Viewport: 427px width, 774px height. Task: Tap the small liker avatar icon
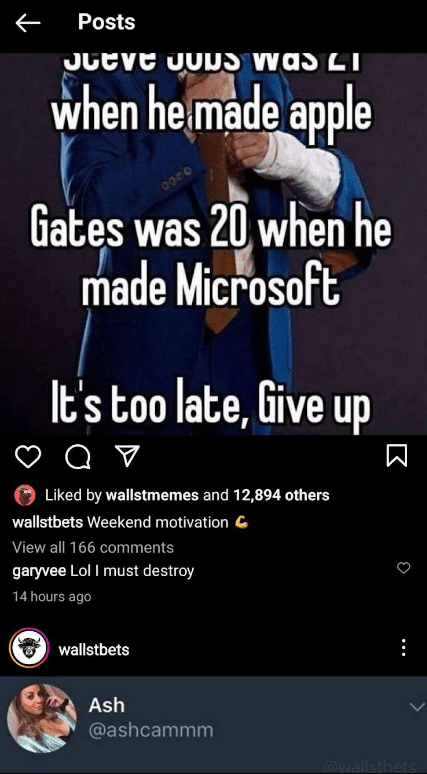(24, 495)
